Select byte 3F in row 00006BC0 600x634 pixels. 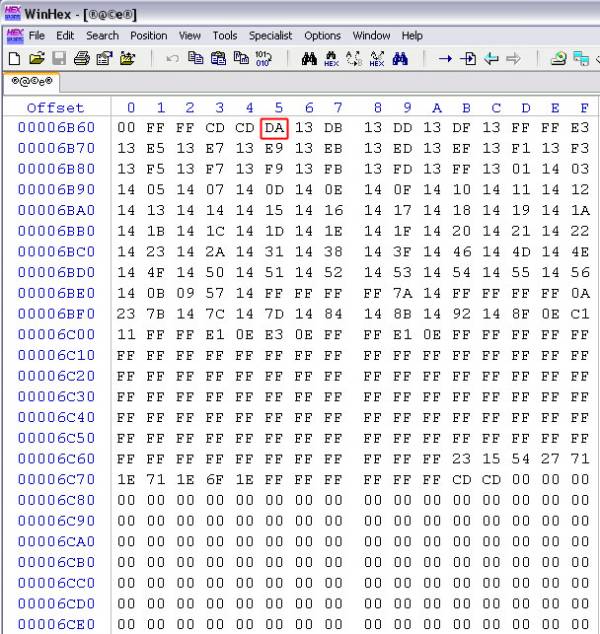[x=402, y=251]
